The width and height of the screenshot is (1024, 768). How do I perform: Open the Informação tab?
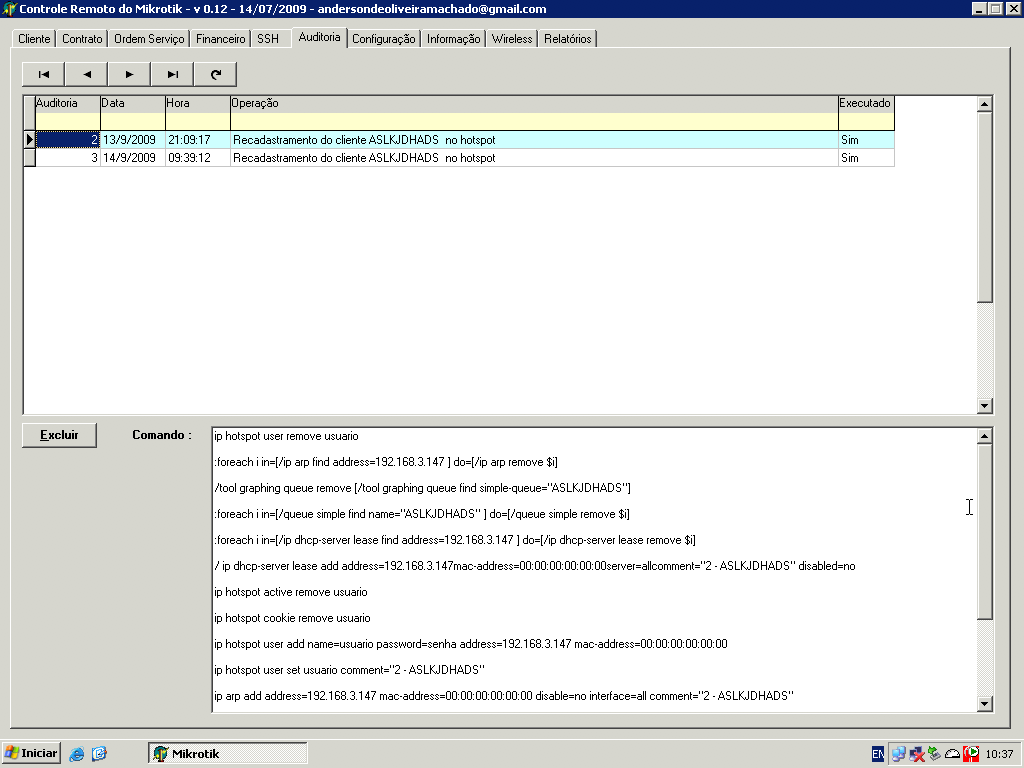coord(454,39)
